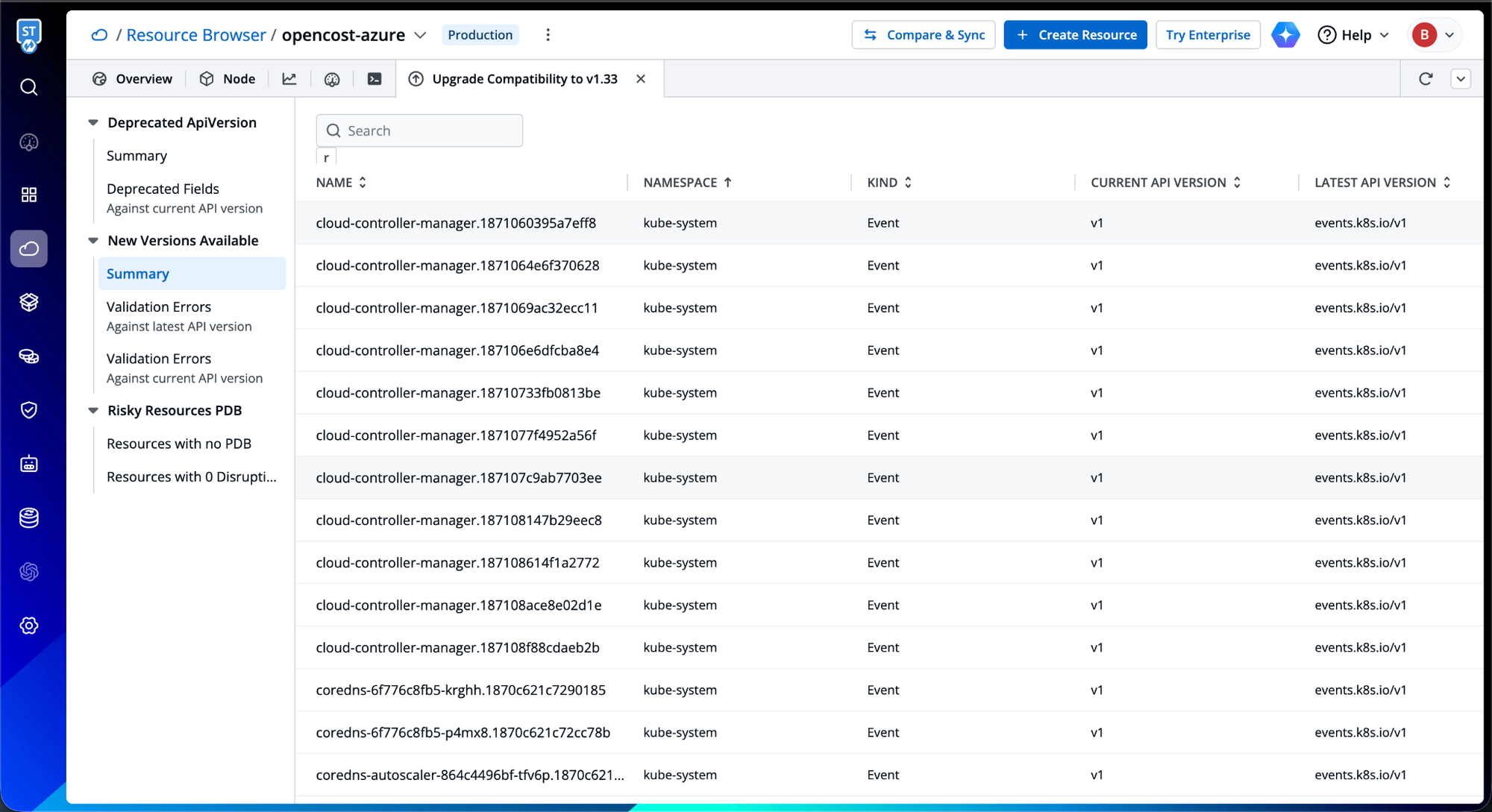This screenshot has height=812, width=1492.
Task: Open the AI assistant sparkle icon
Action: [x=1285, y=35]
